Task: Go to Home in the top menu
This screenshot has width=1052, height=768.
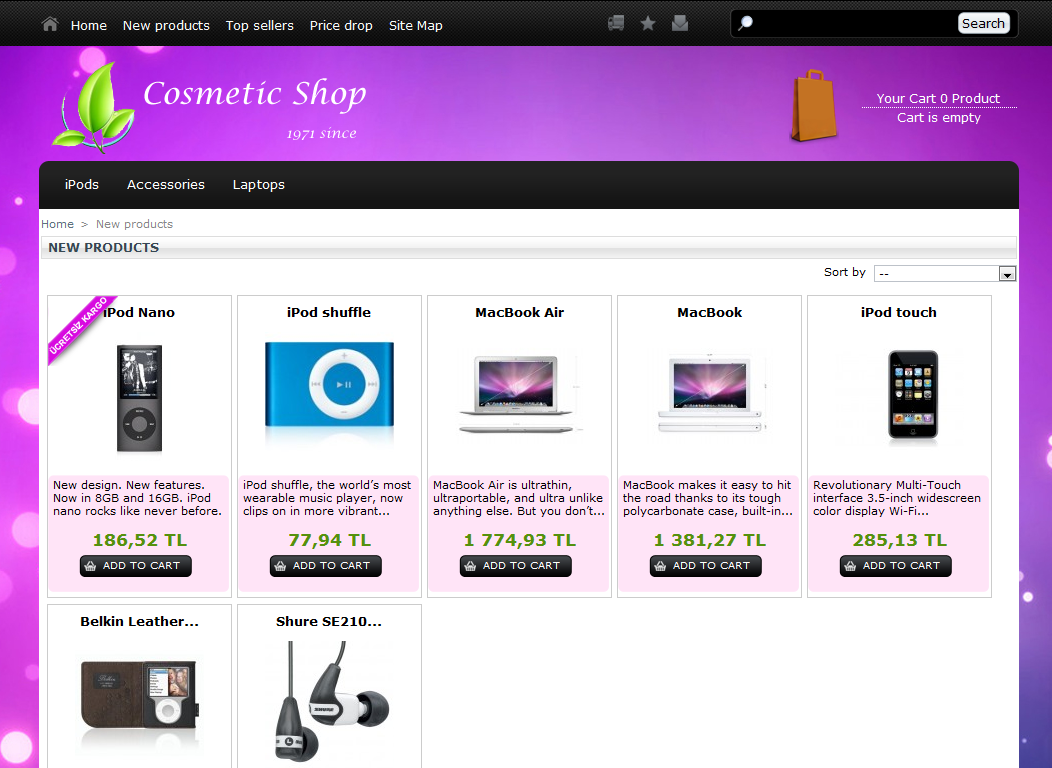Action: 89,25
